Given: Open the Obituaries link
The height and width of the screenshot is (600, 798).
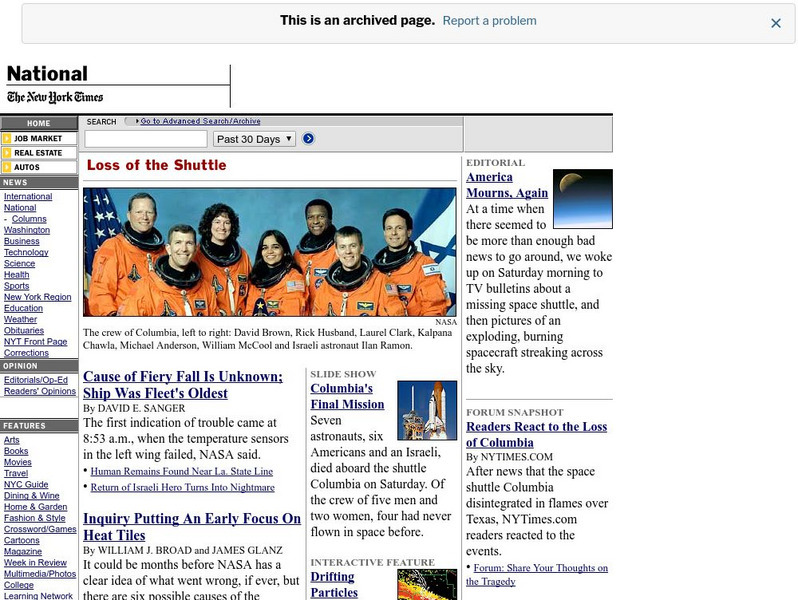Looking at the screenshot, I should [24, 331].
